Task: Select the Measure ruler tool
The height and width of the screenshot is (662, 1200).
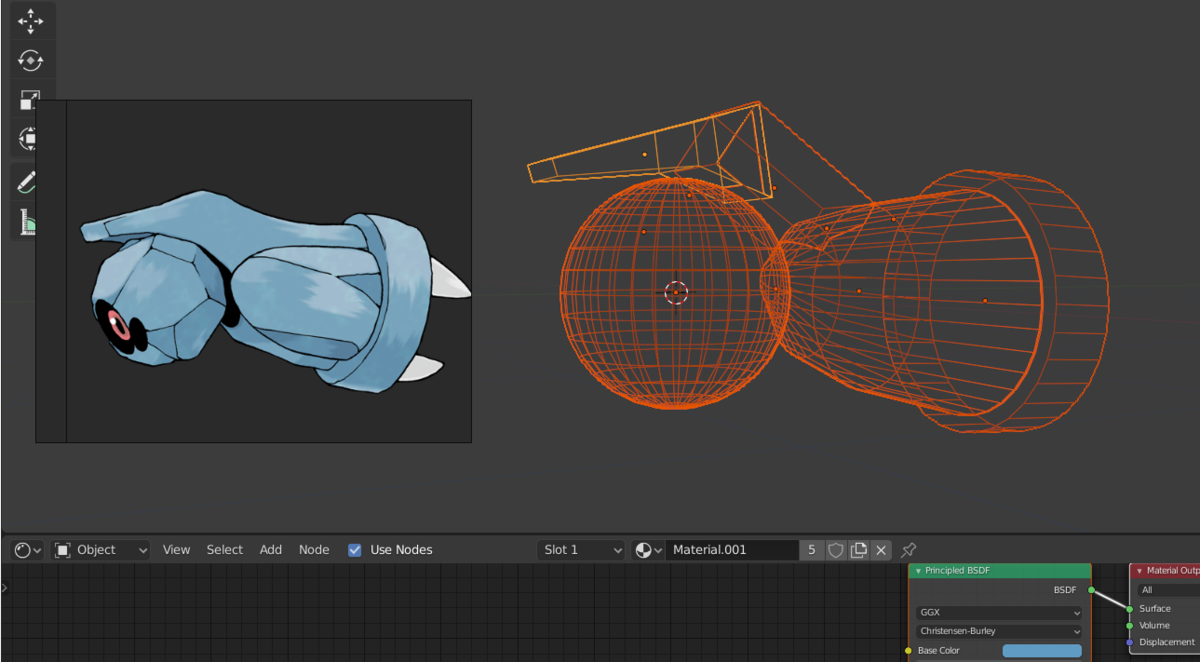Action: pyautogui.click(x=26, y=221)
